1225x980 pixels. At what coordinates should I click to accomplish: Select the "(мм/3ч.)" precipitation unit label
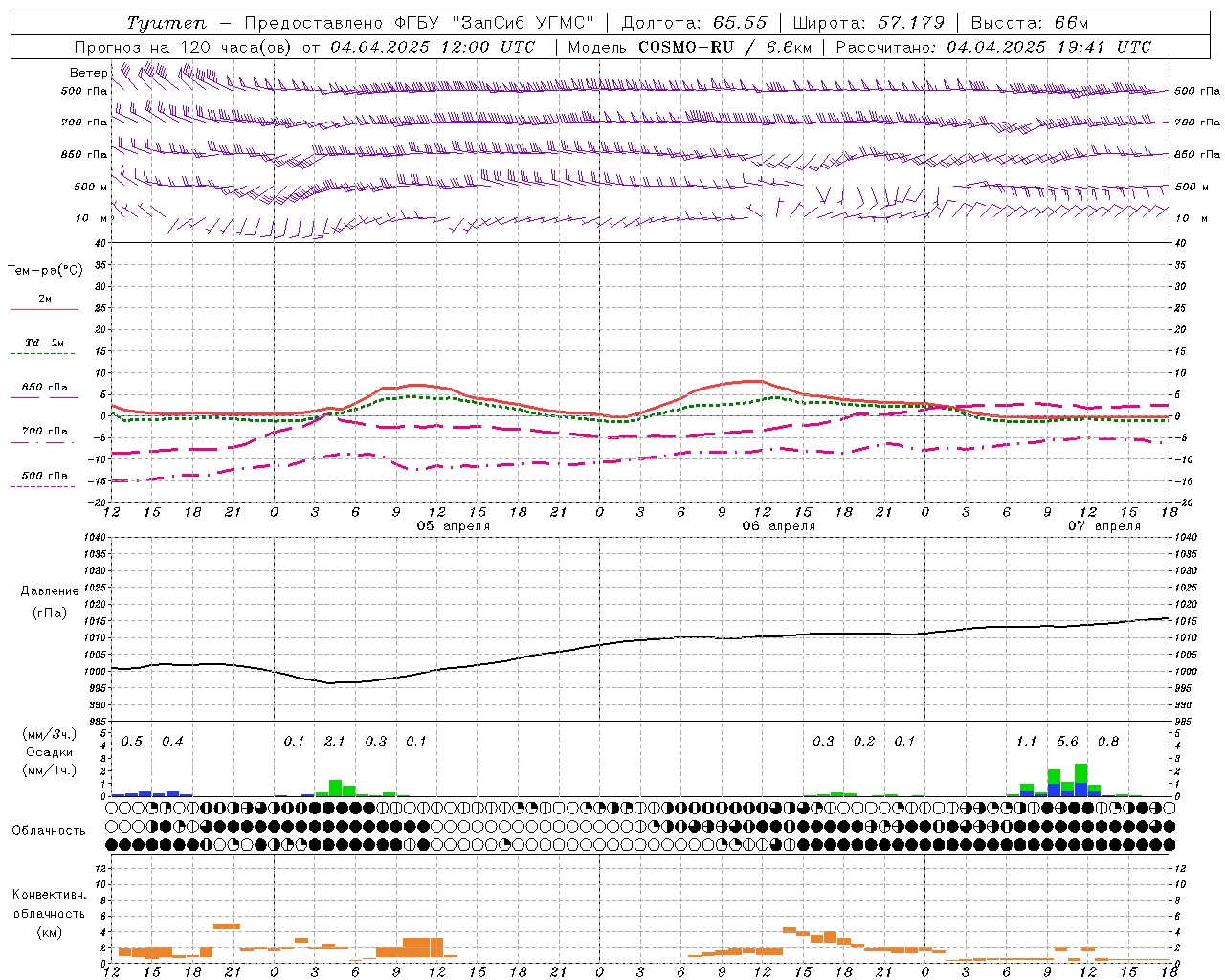(x=49, y=735)
